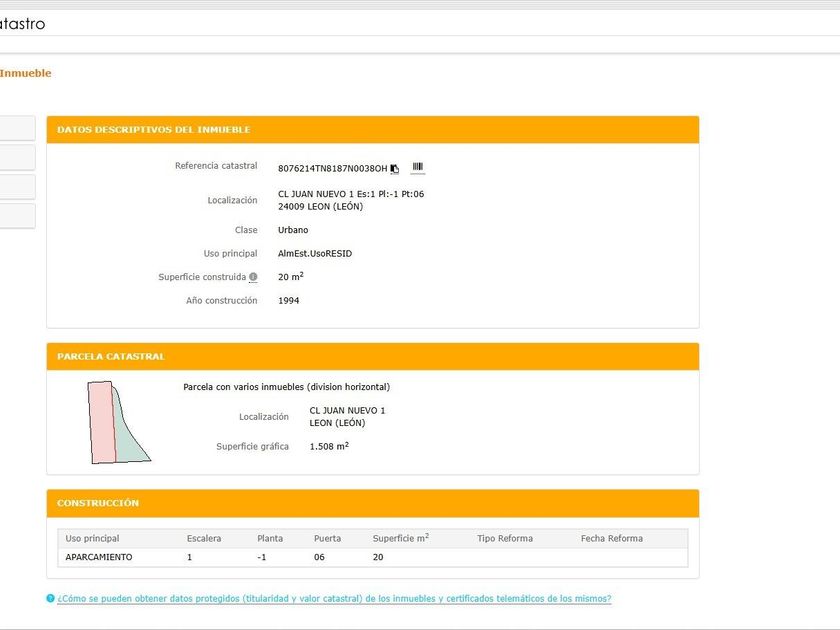Click the topmost blank left sidebar button
840x630 pixels.
click(16, 128)
